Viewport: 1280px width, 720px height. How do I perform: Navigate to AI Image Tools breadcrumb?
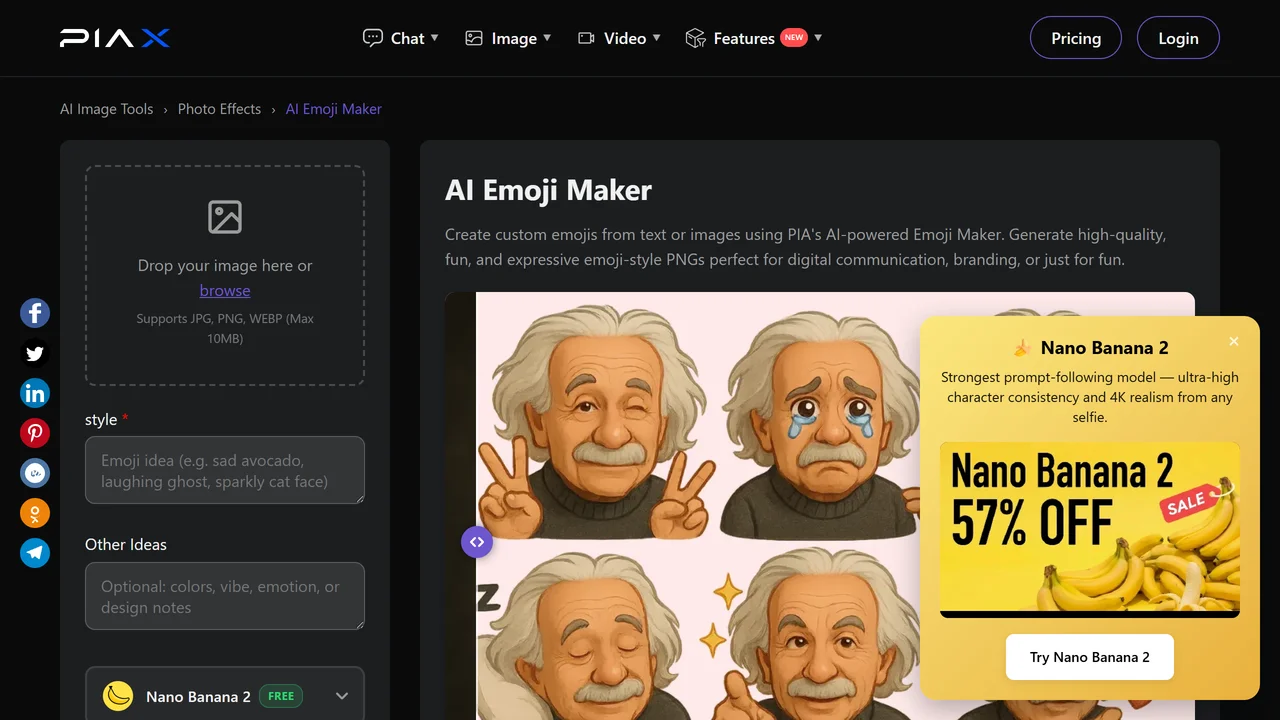[107, 109]
